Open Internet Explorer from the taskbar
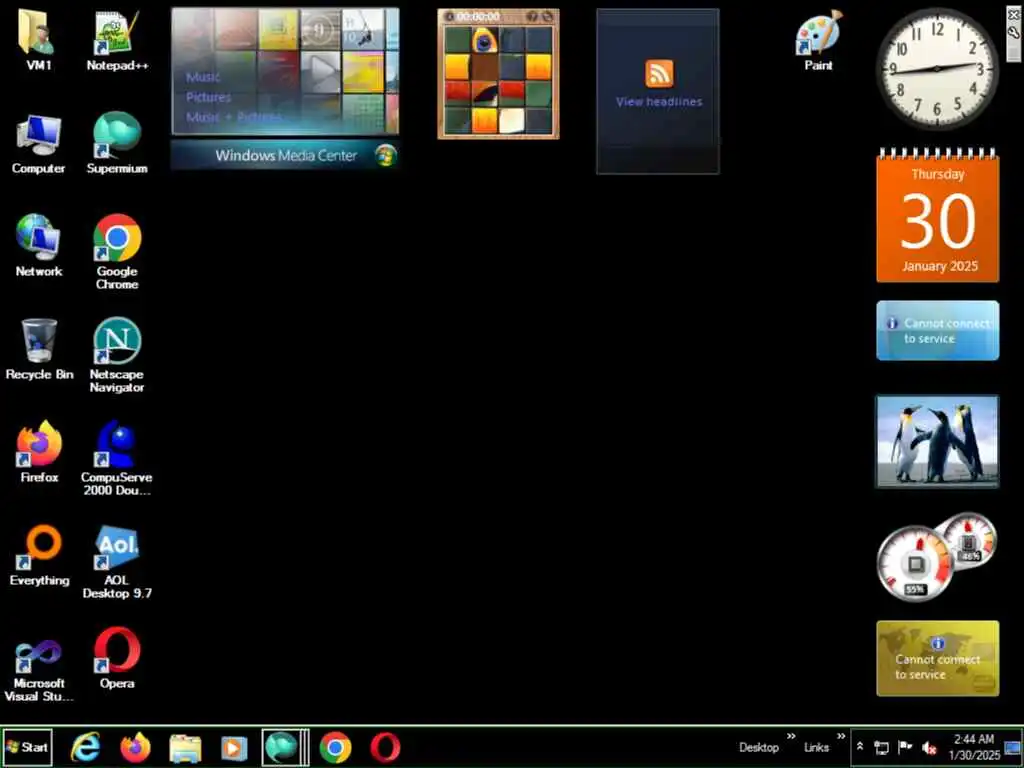Screen dimensions: 1024x768 (x=86, y=747)
